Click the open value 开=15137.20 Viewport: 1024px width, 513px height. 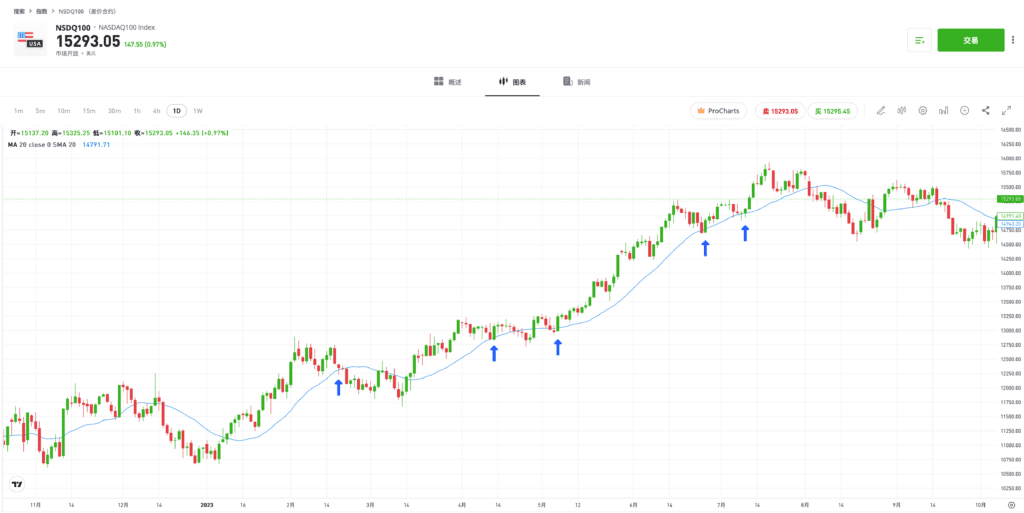[29, 132]
